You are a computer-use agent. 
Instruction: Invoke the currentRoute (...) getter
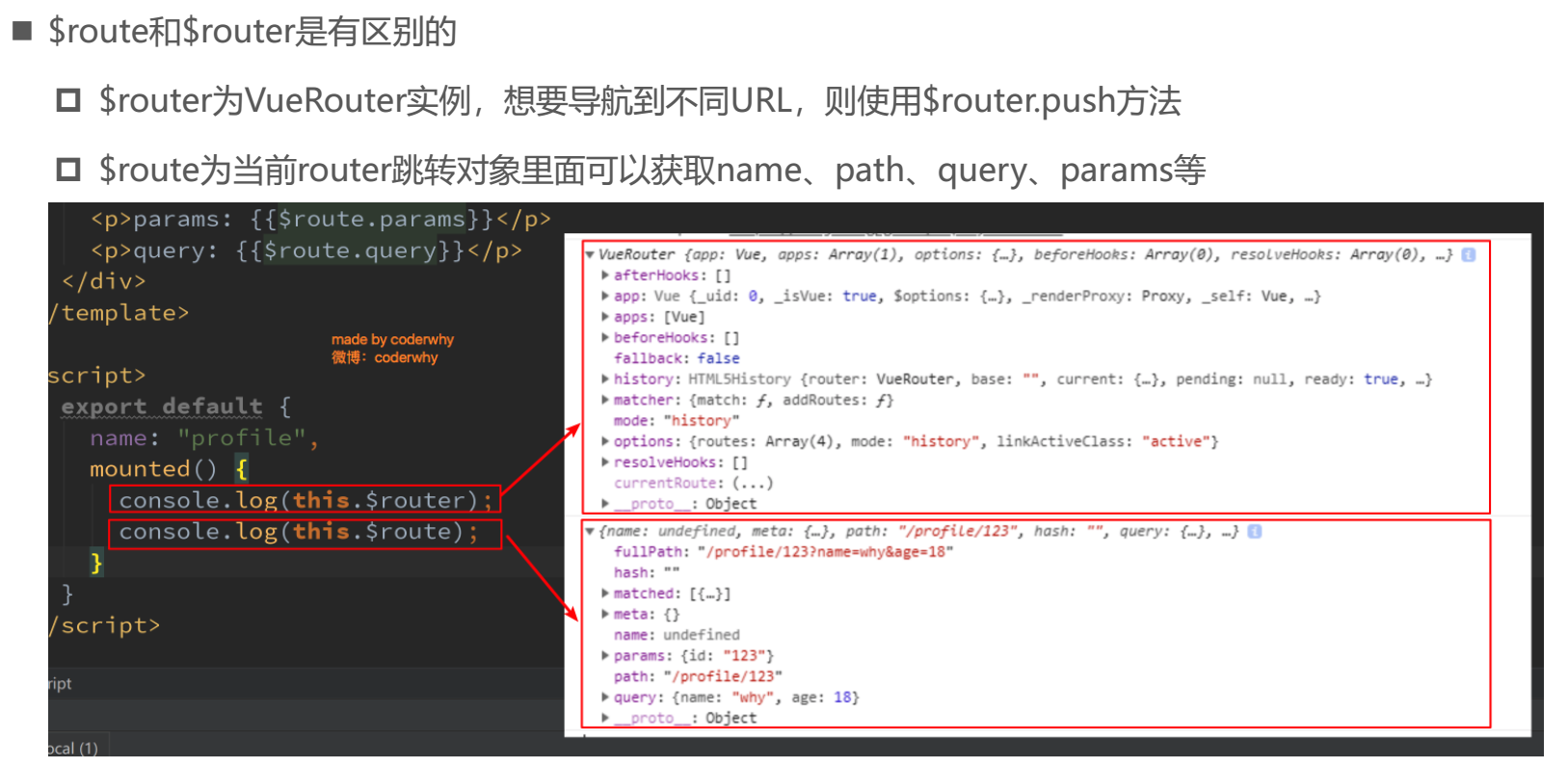tap(752, 483)
